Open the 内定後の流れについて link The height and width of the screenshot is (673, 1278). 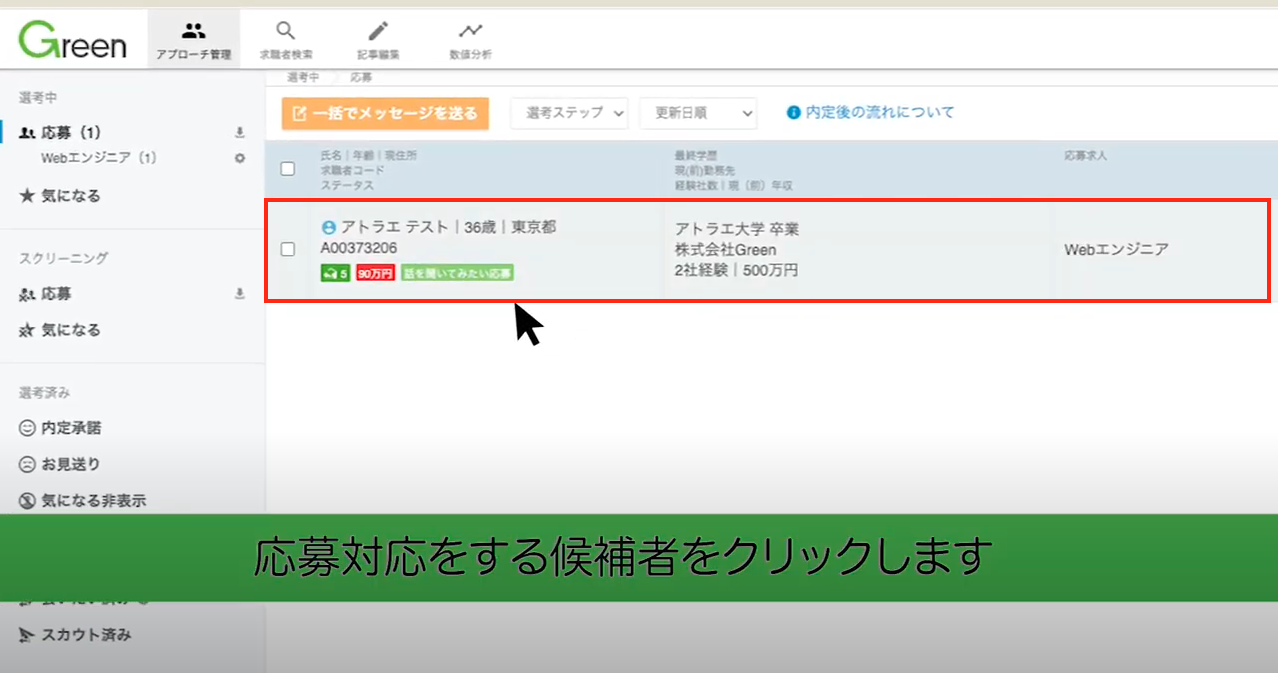click(880, 112)
